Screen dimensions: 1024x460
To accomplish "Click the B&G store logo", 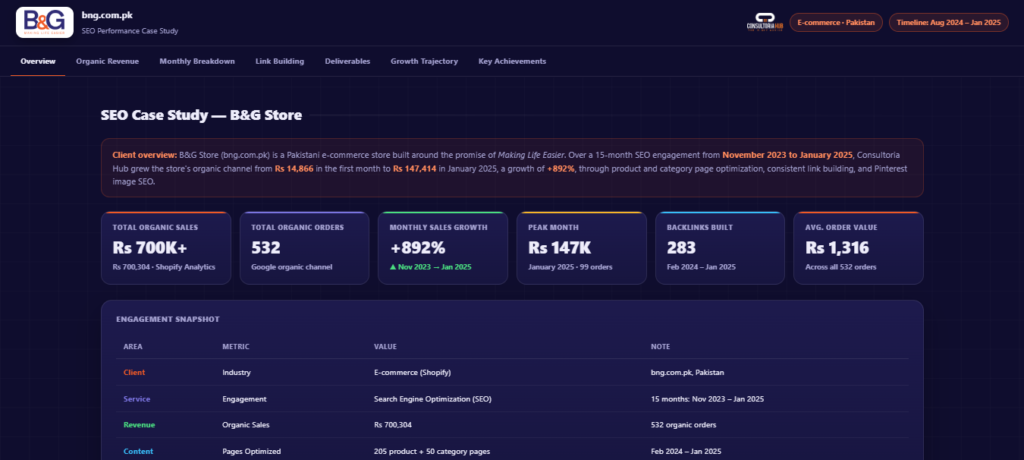I will 44,22.
